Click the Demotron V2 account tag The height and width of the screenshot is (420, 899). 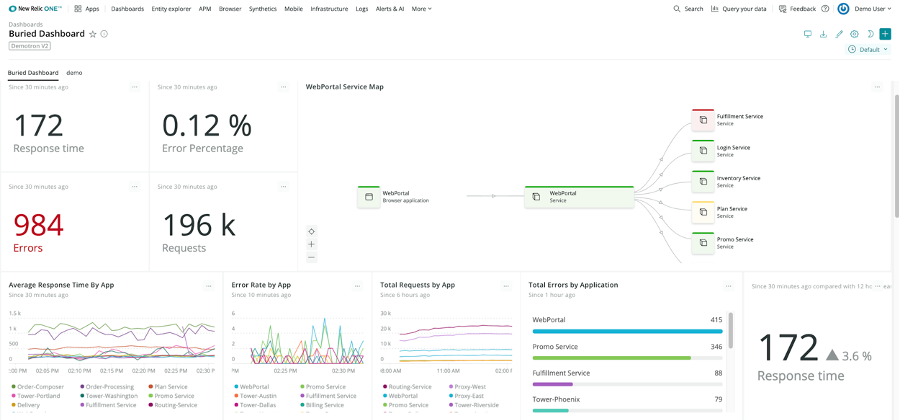point(30,45)
